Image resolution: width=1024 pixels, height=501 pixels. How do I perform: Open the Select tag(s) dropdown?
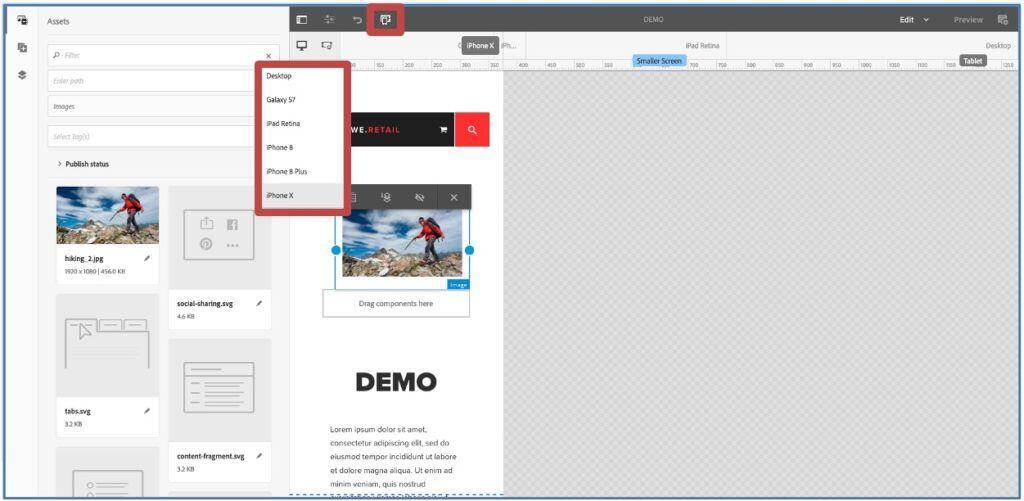point(163,136)
